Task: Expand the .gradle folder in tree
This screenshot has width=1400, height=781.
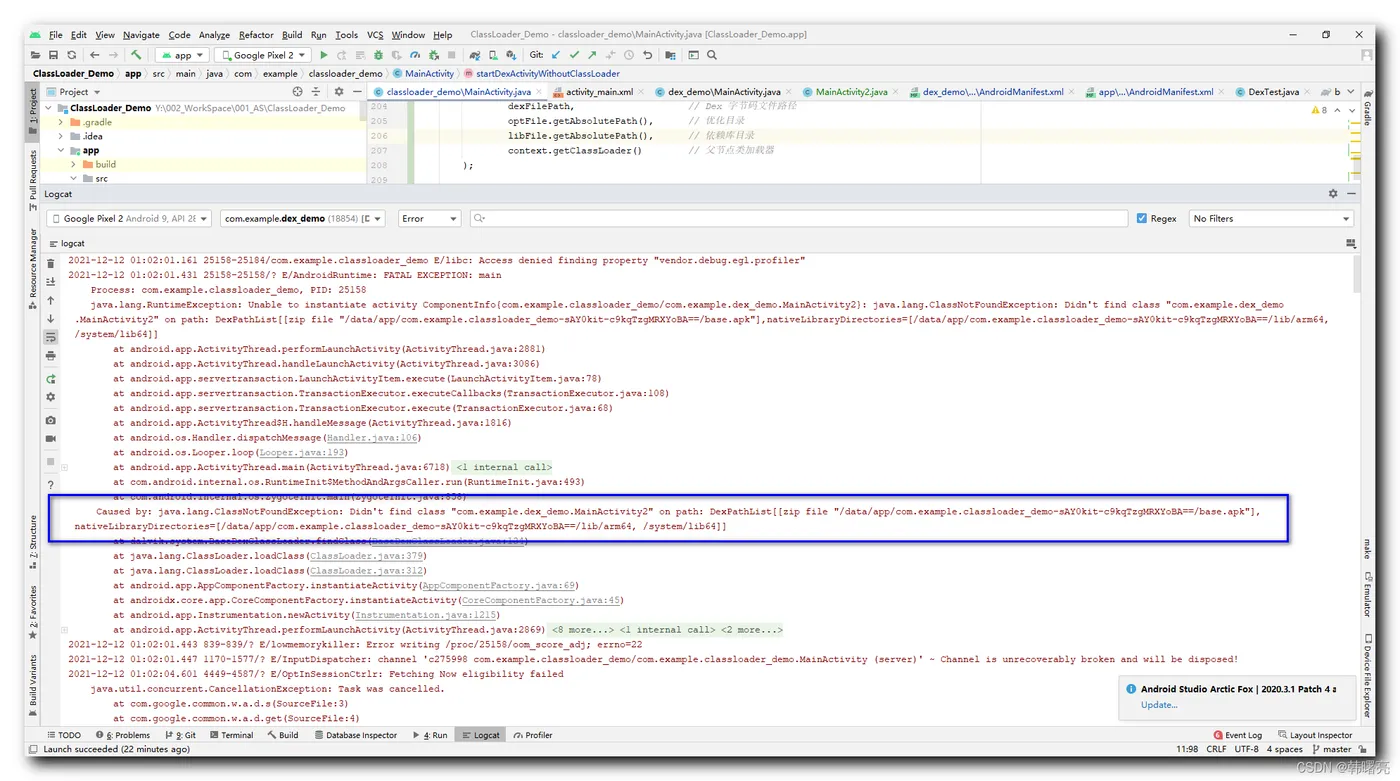Action: click(61, 122)
